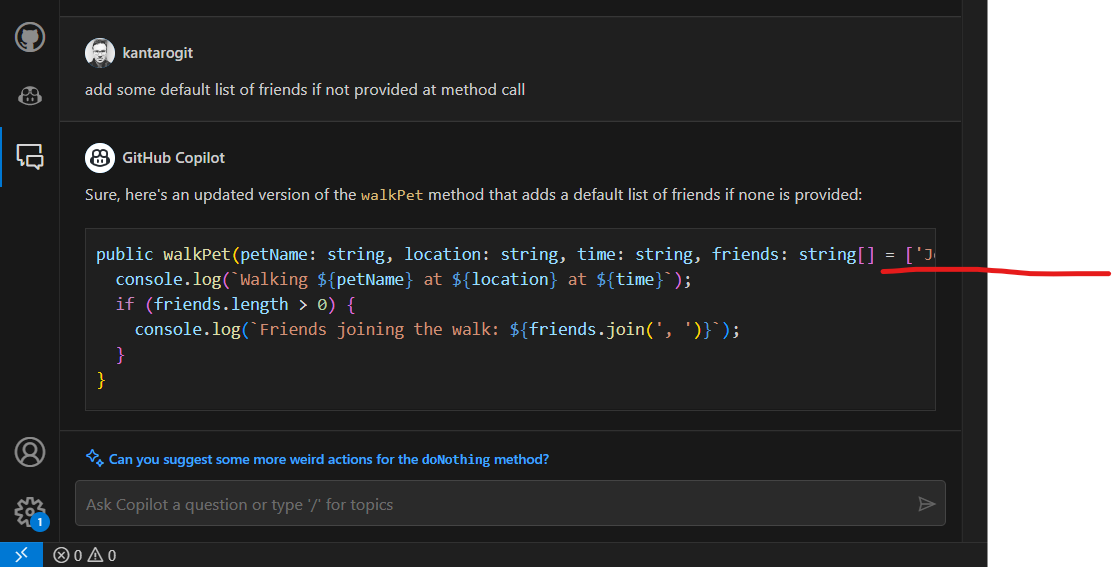This screenshot has height=567, width=1112.
Task: Open the Copilot view in activity bar
Action: pyautogui.click(x=30, y=96)
